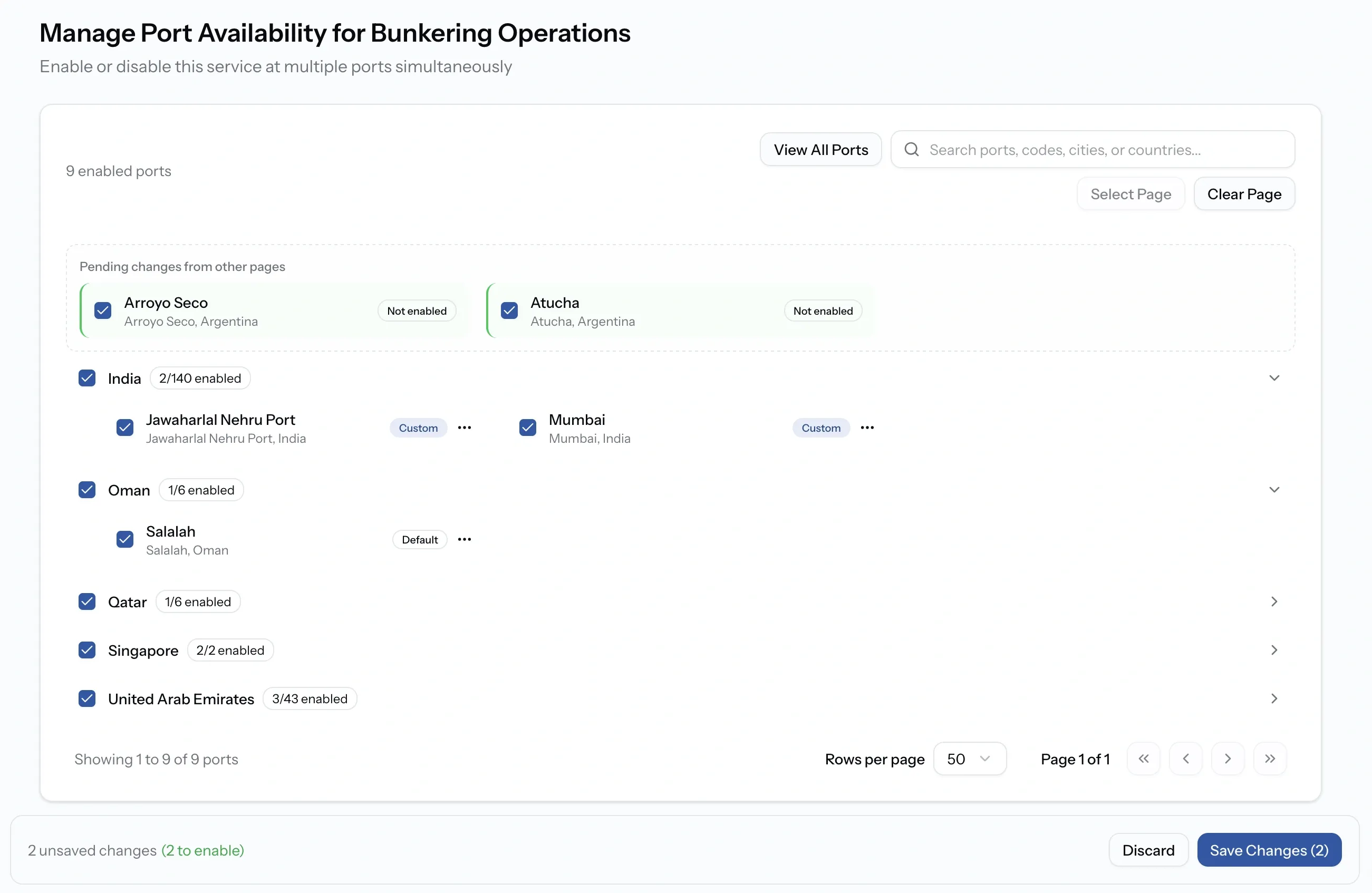Click Not enabled badge on Atucha
1372x893 pixels.
point(823,310)
